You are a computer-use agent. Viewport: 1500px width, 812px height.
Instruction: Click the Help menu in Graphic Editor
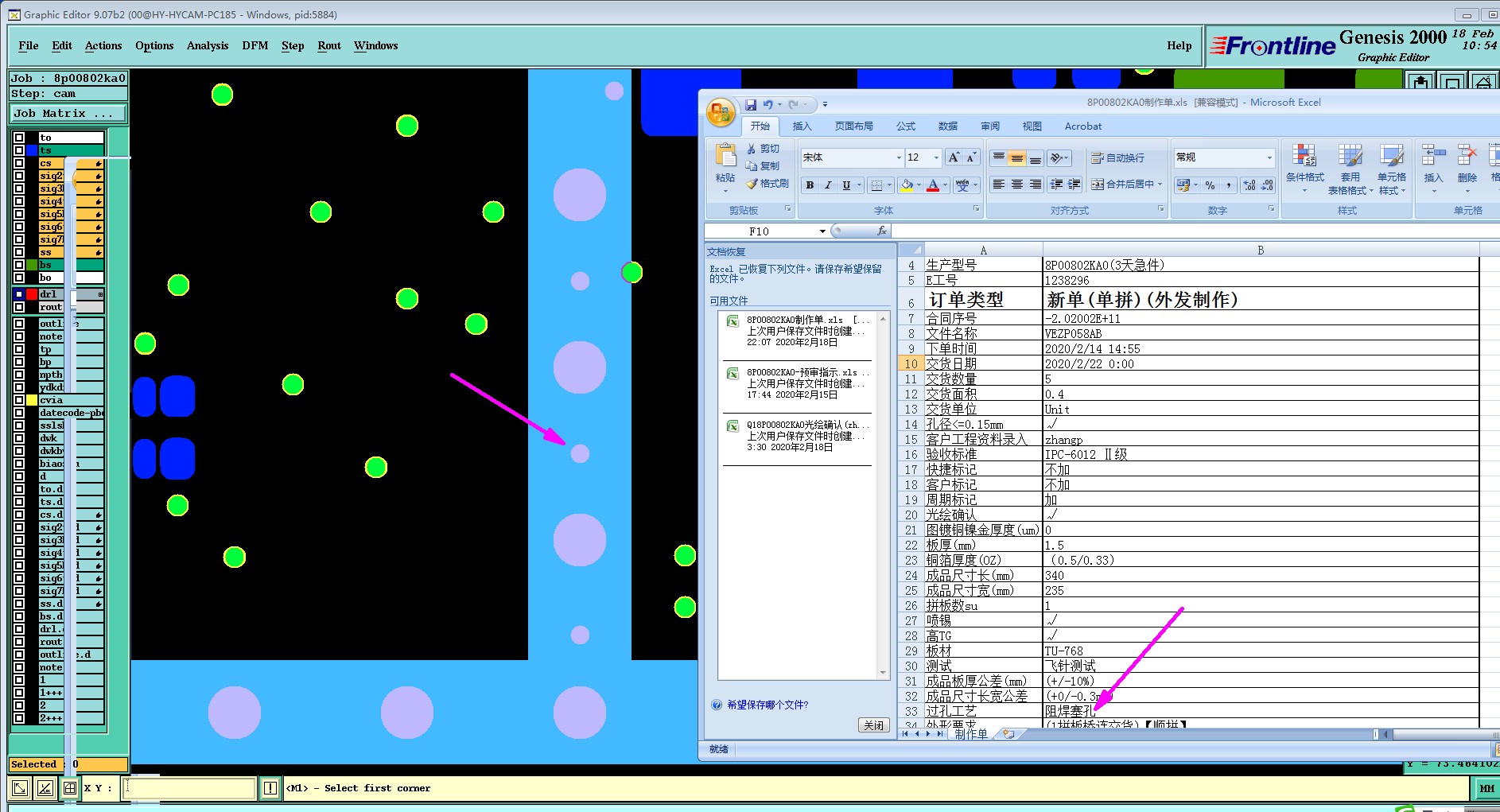tap(1179, 45)
